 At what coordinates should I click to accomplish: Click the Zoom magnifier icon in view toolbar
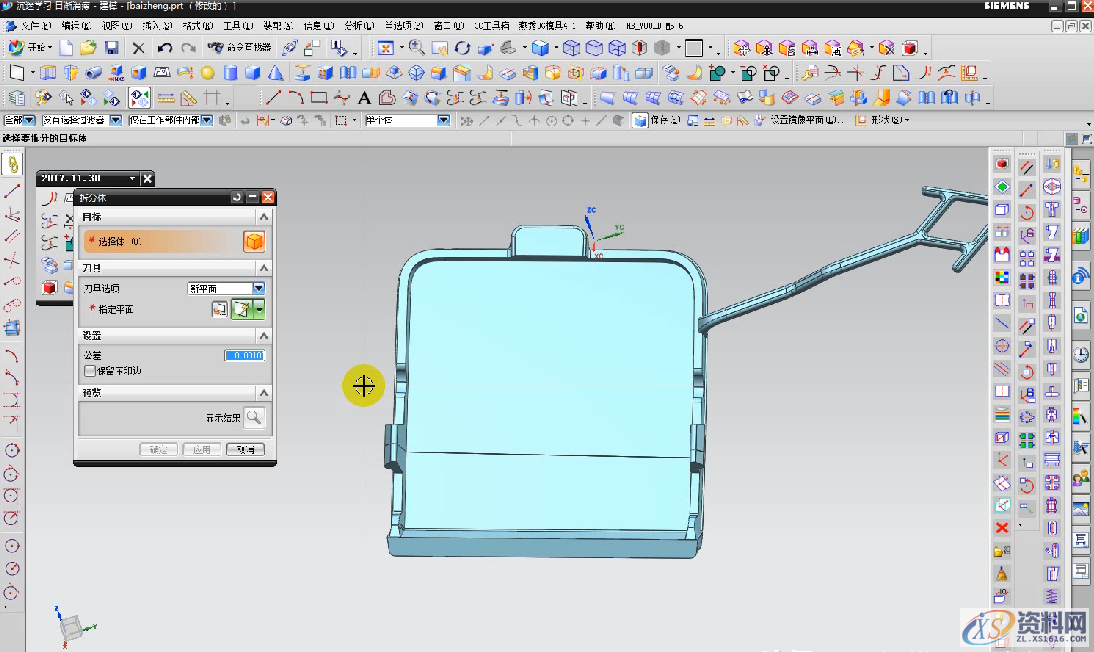click(x=416, y=47)
